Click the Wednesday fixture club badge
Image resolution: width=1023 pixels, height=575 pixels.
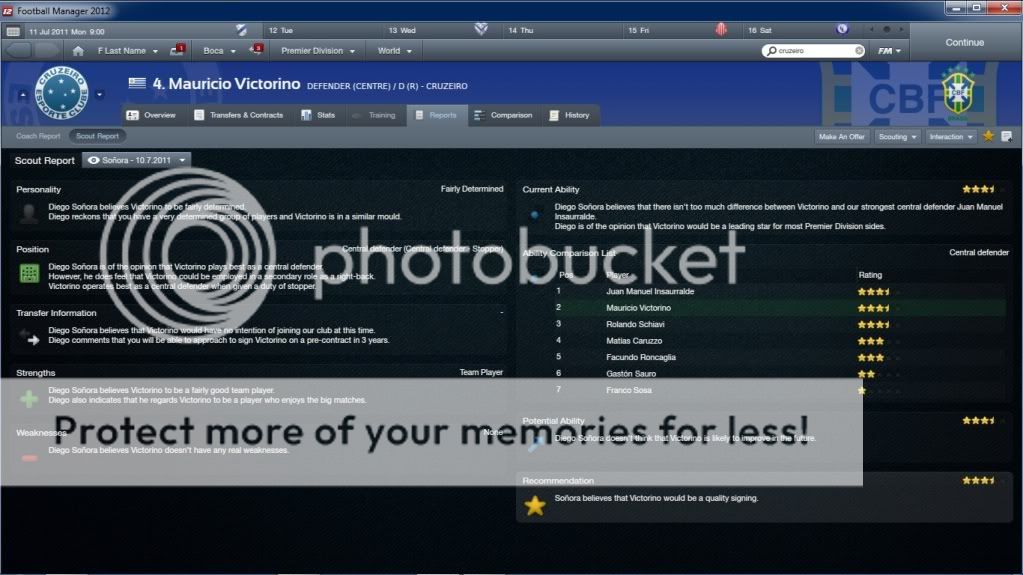pos(481,29)
